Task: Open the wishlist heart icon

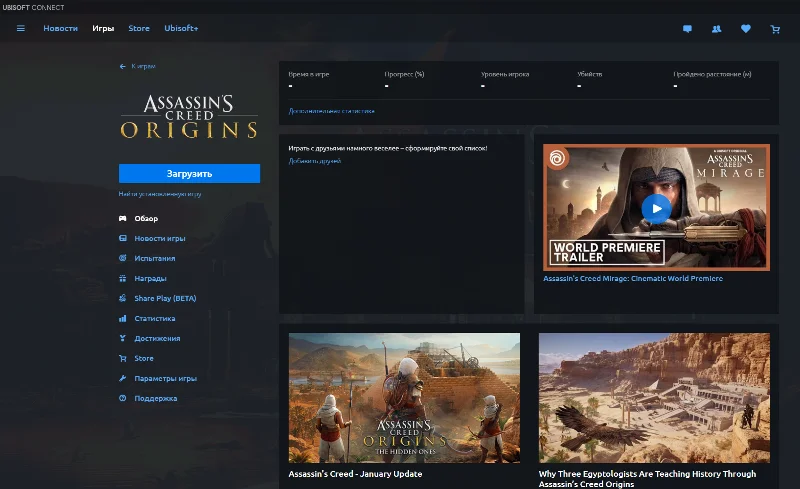Action: tap(745, 29)
